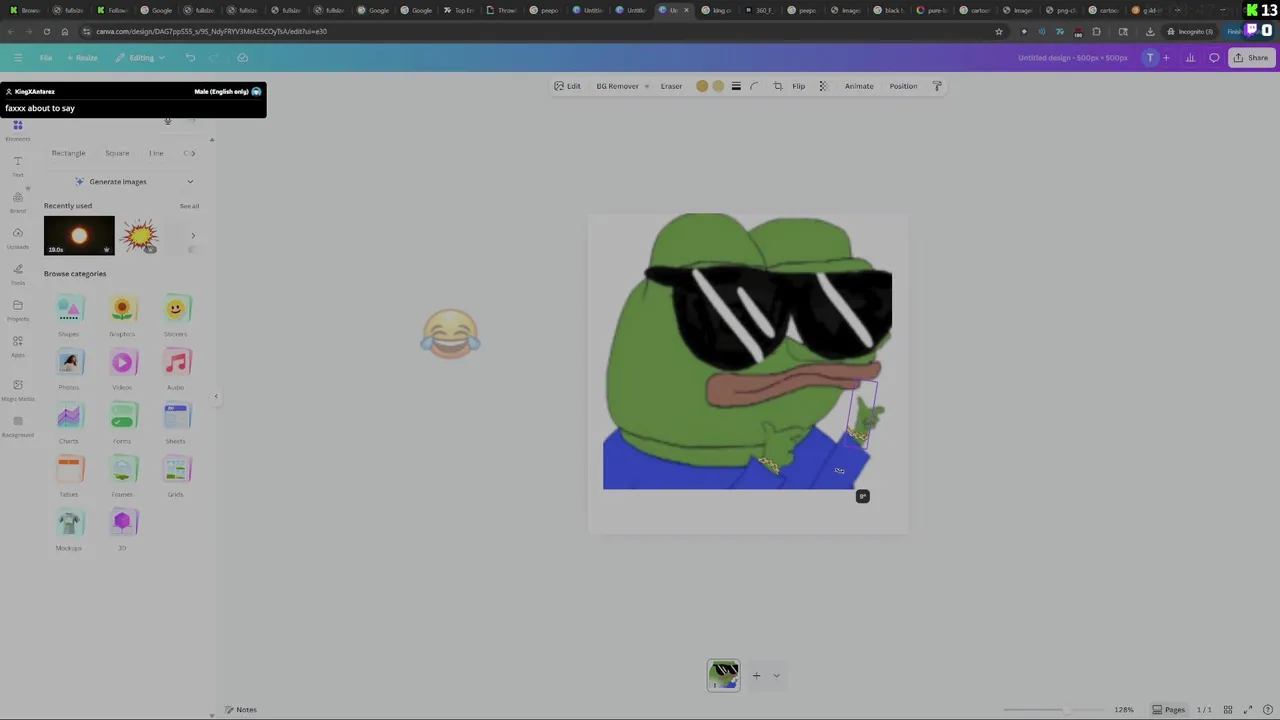The image size is (1280, 720).
Task: Show more recently used items arrow
Action: pyautogui.click(x=193, y=236)
